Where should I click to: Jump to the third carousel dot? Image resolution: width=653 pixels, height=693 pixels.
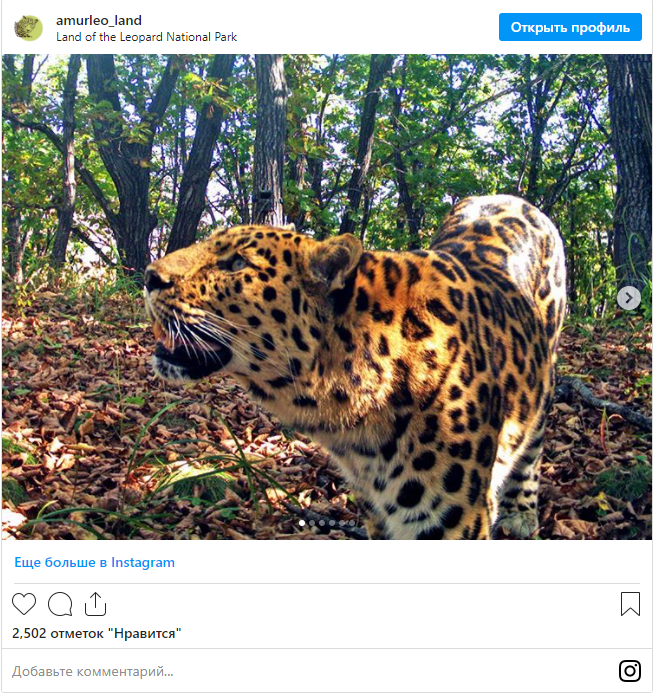(322, 523)
